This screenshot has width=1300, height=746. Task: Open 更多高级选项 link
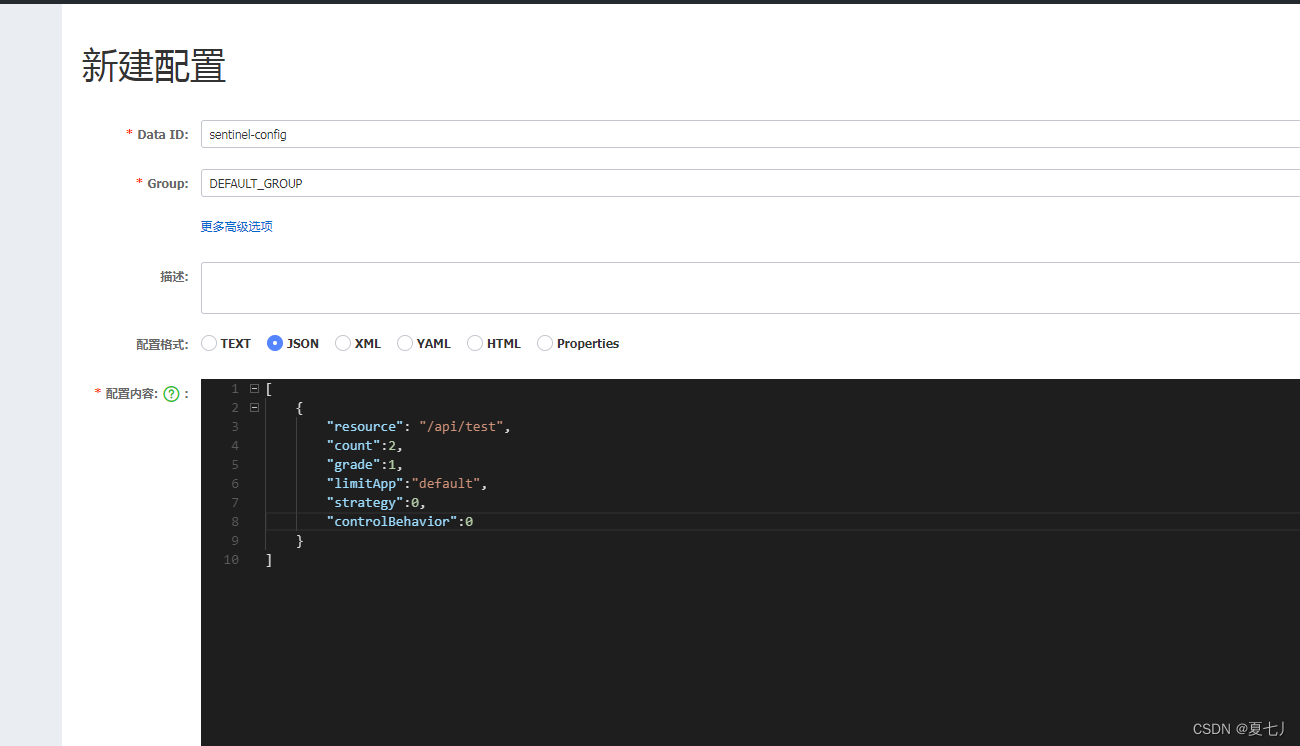[x=236, y=227]
